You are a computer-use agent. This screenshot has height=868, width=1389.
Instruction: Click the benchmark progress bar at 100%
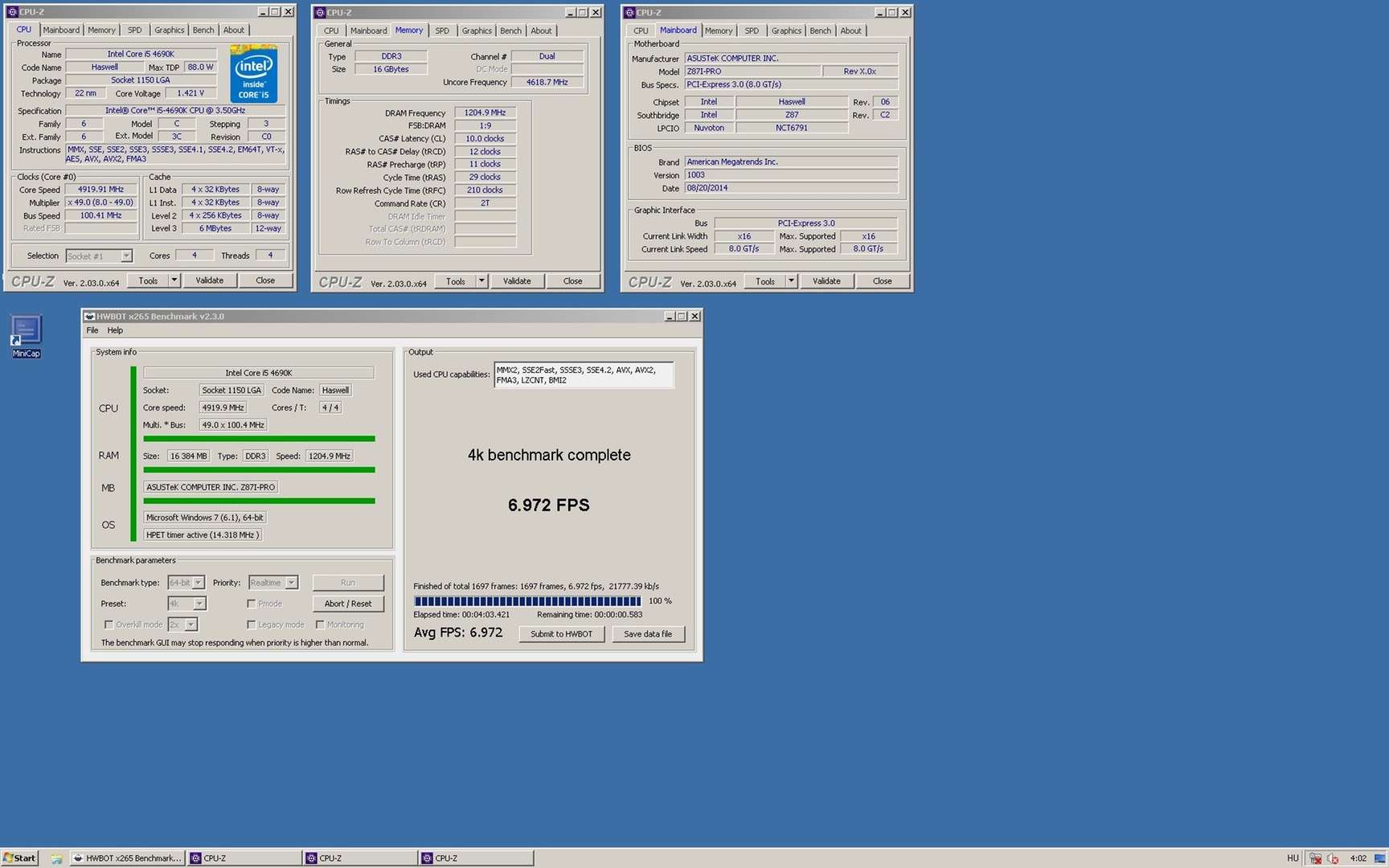(527, 601)
